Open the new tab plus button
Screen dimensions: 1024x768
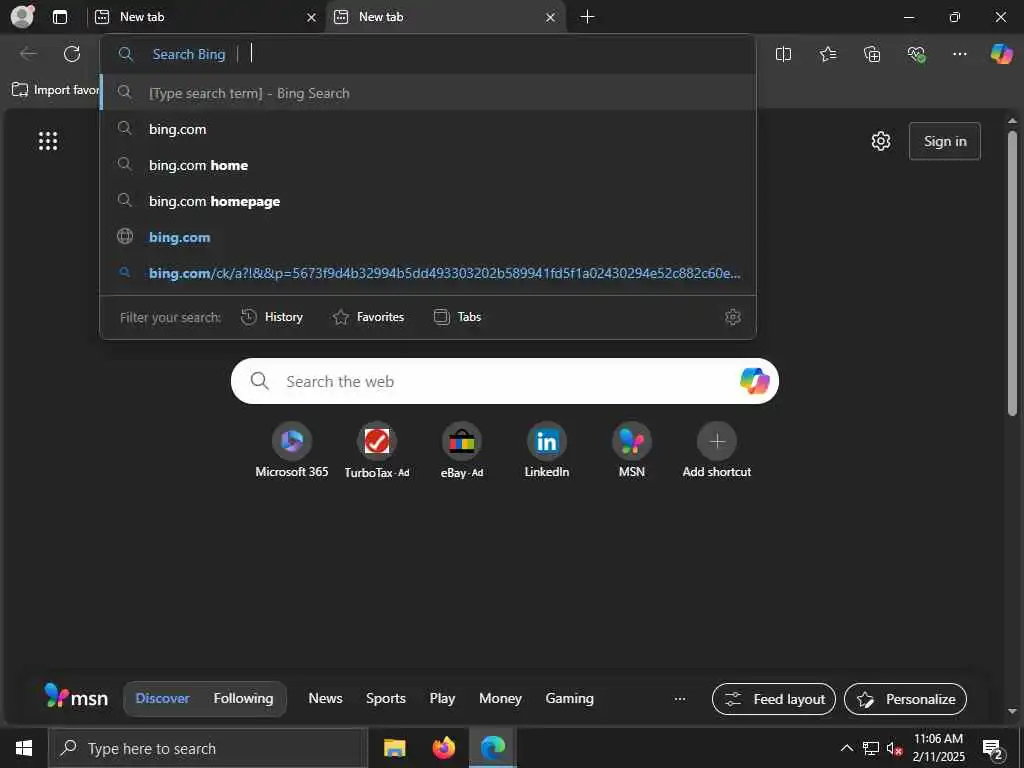(x=587, y=17)
